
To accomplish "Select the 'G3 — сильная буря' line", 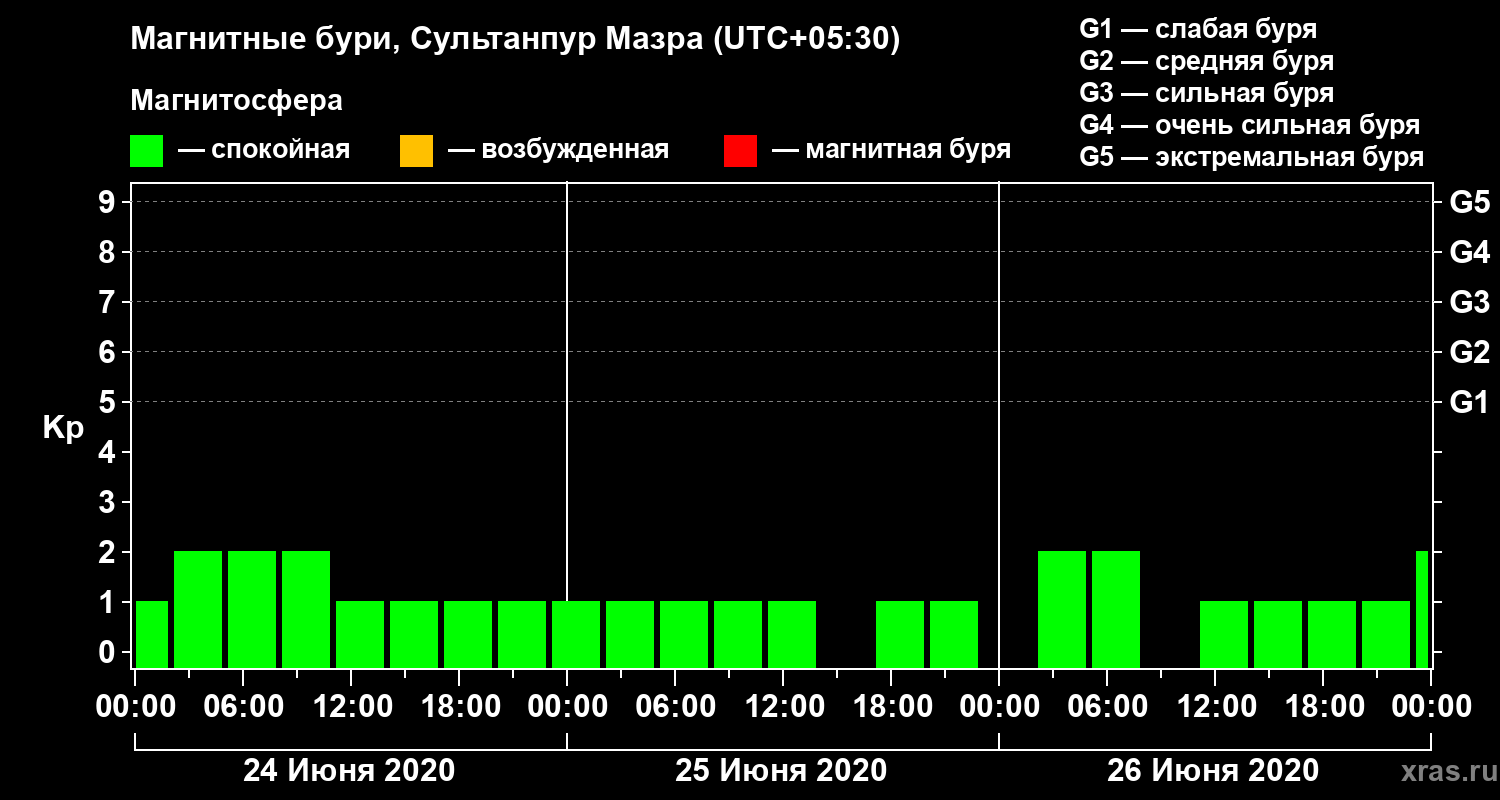I will (1207, 93).
